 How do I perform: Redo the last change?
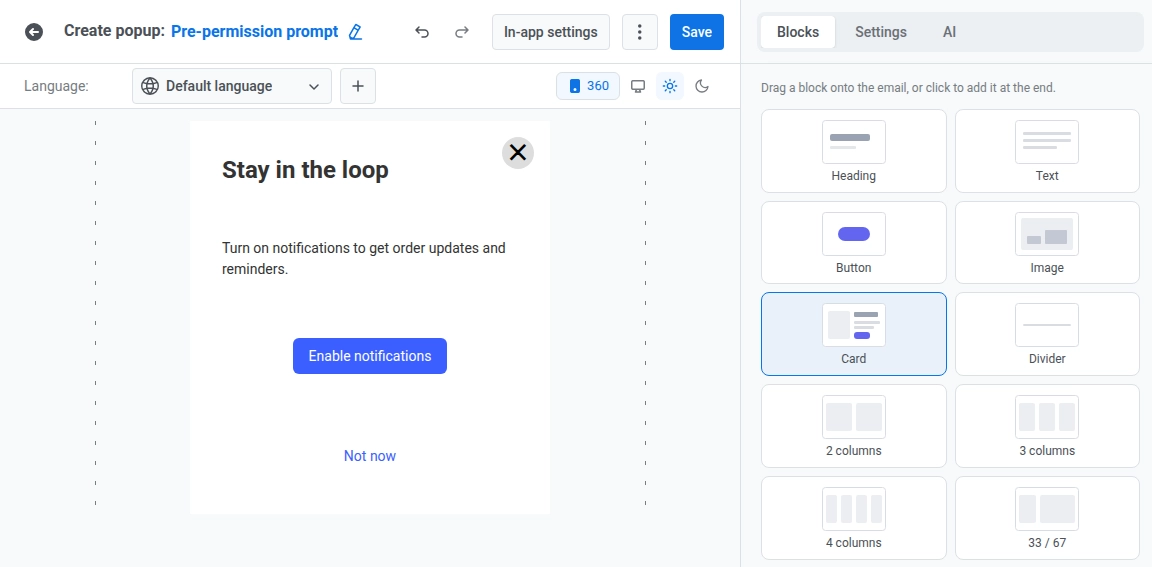pyautogui.click(x=461, y=32)
